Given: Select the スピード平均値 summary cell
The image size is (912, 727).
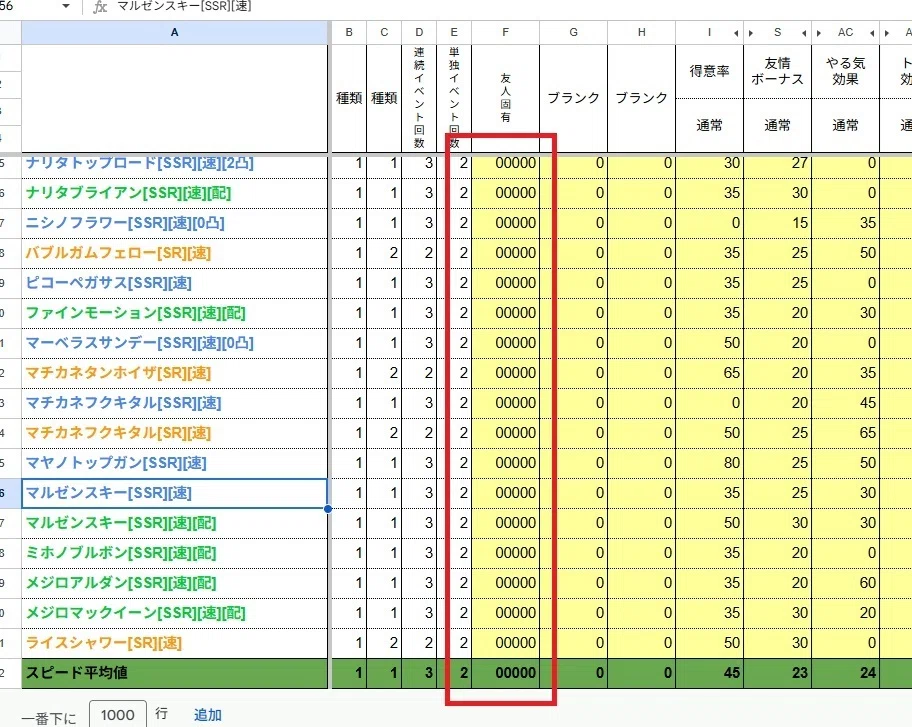Looking at the screenshot, I should point(174,673).
